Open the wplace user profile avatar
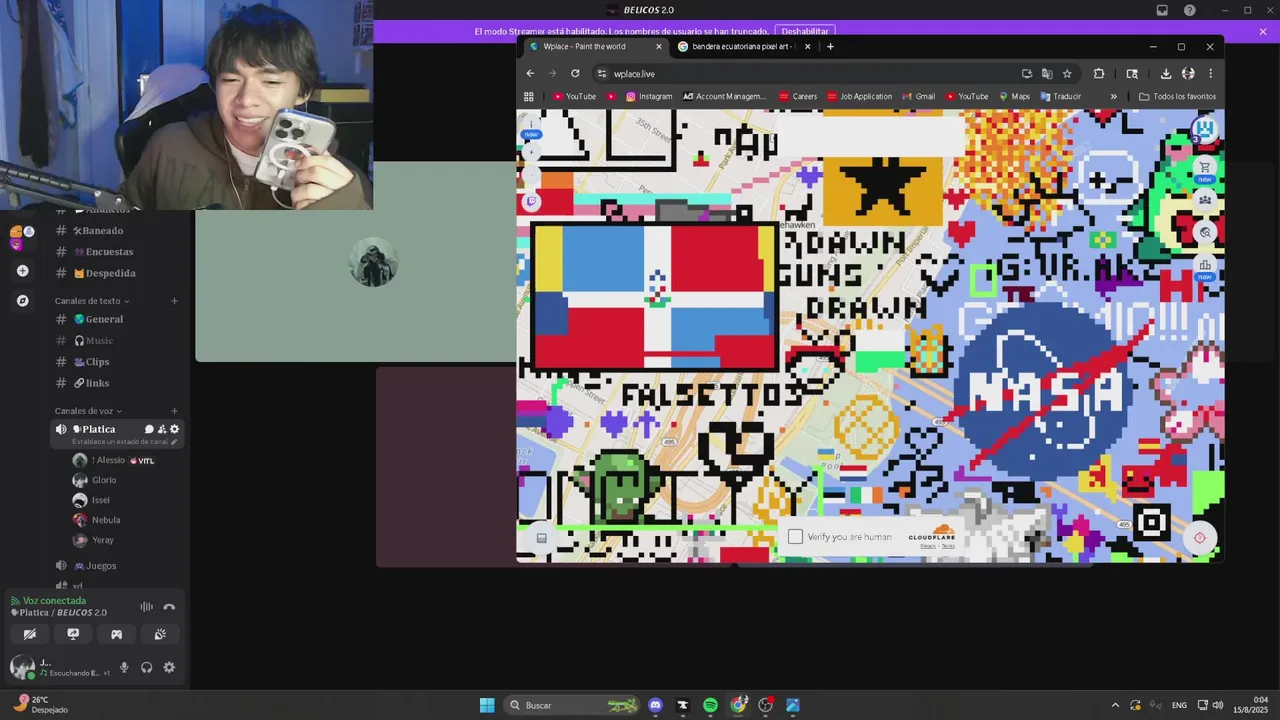Screen dimensions: 1280x720 coord(1205,129)
